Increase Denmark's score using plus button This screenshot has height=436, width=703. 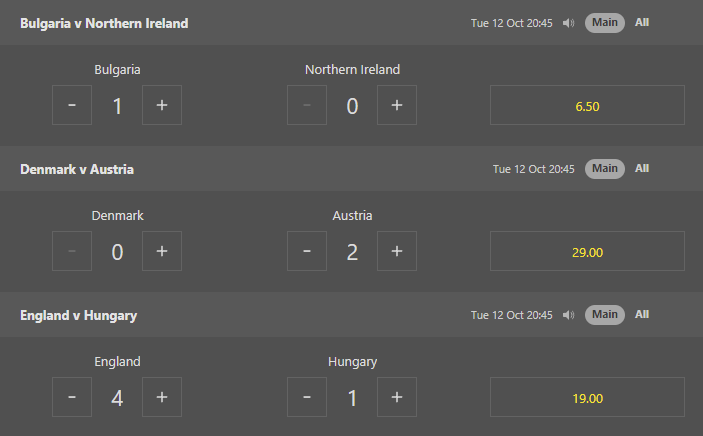click(x=162, y=251)
